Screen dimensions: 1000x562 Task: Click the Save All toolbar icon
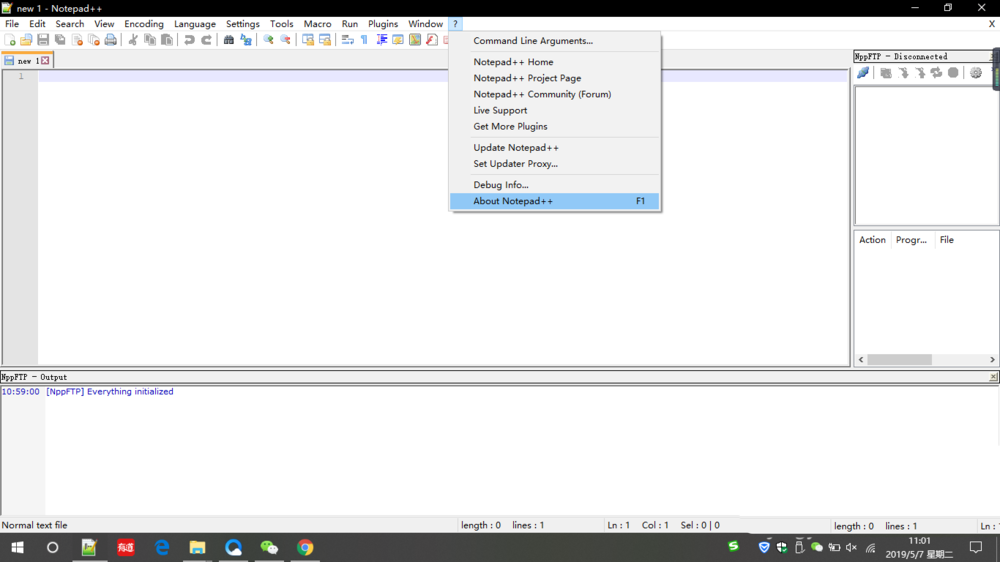coord(60,40)
